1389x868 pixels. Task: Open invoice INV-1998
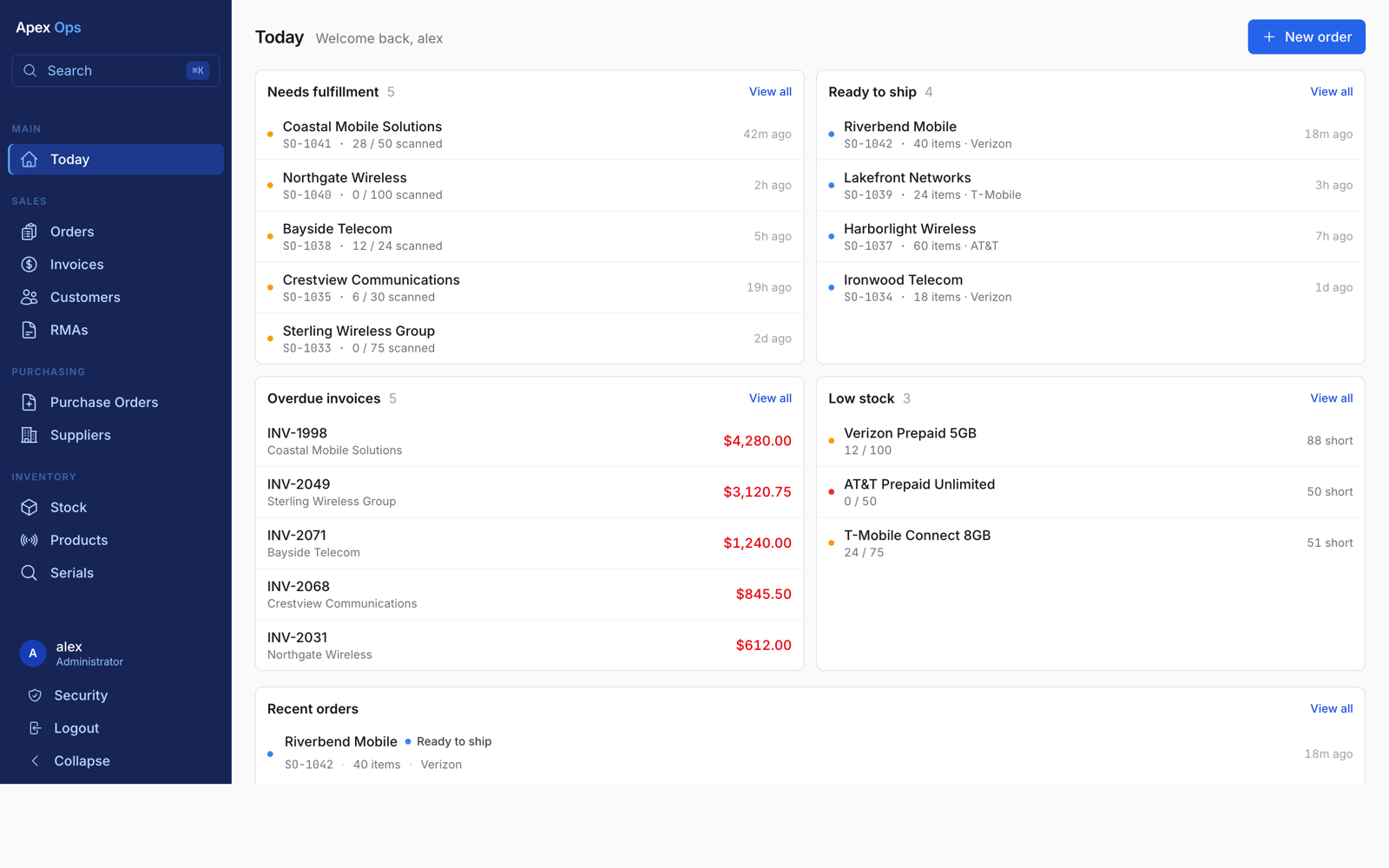coord(530,441)
